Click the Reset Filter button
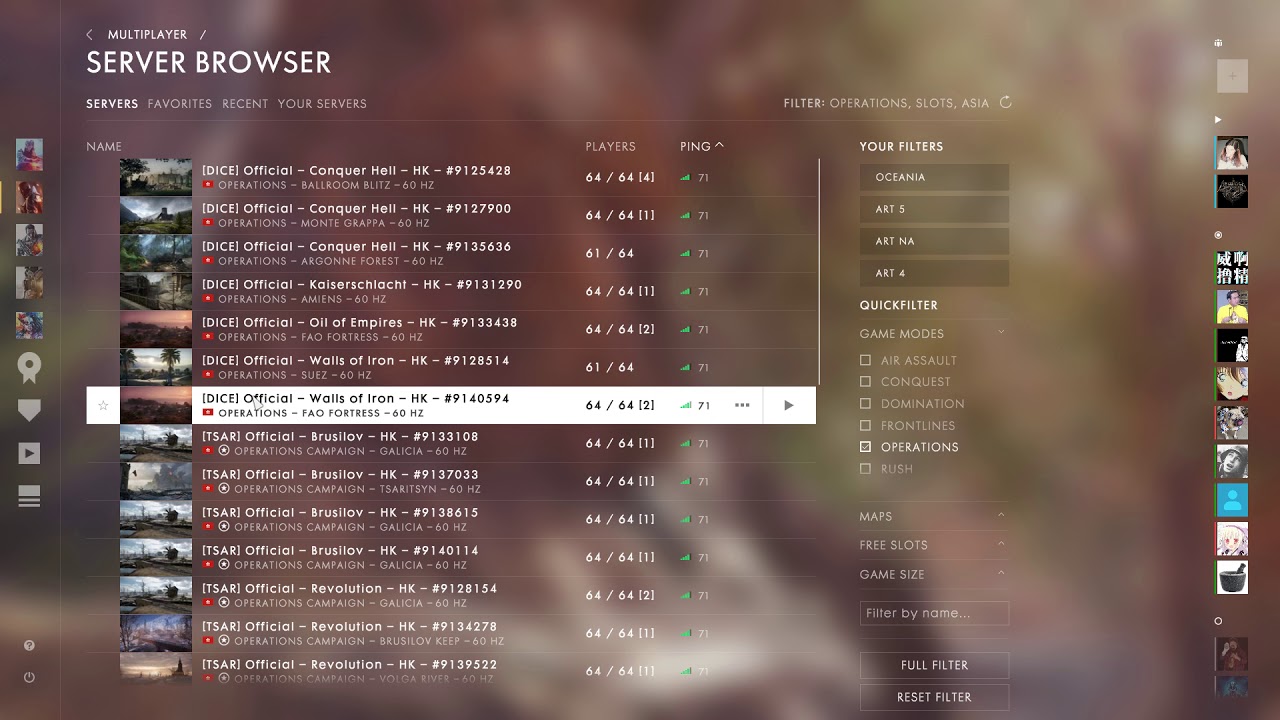 934,697
